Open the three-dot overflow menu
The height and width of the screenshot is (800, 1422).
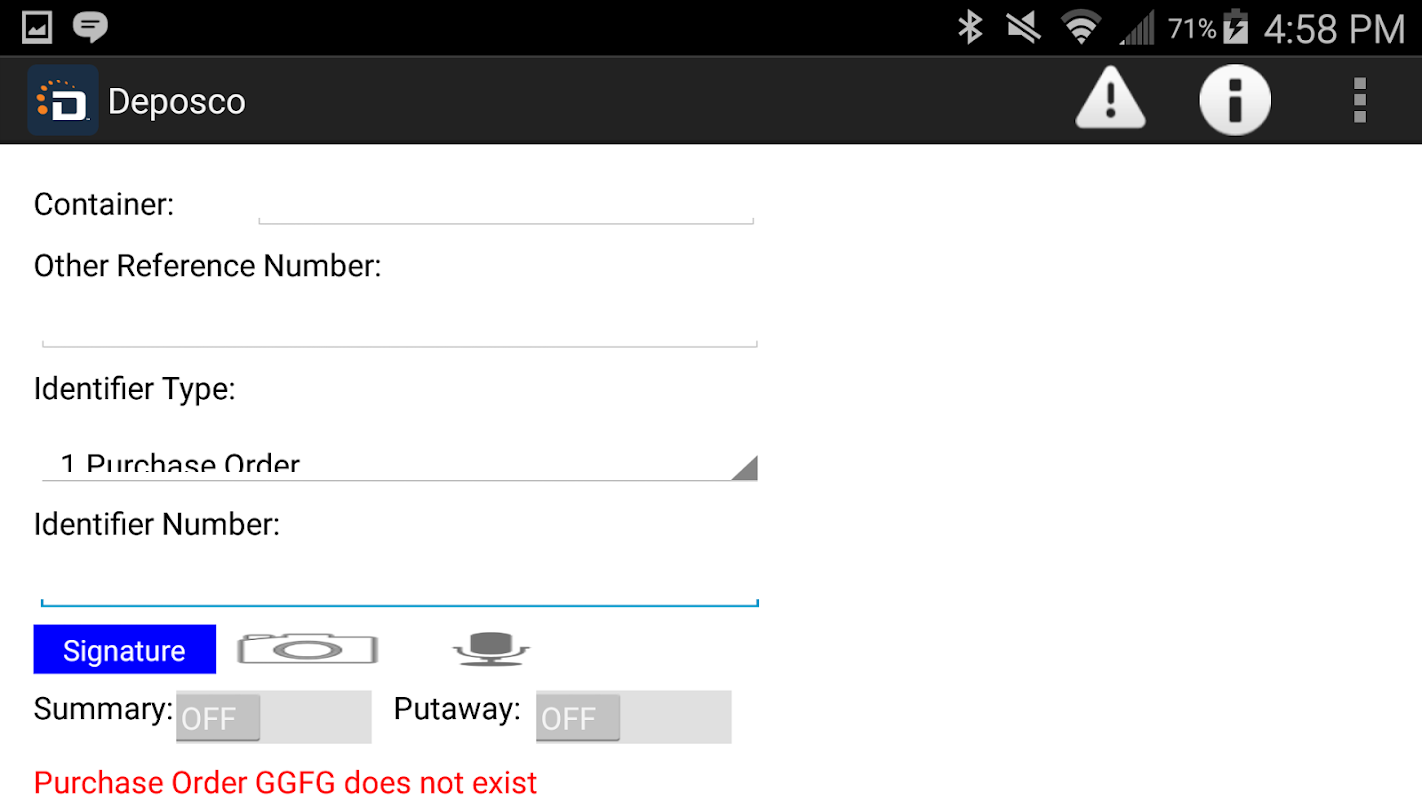[x=1359, y=100]
